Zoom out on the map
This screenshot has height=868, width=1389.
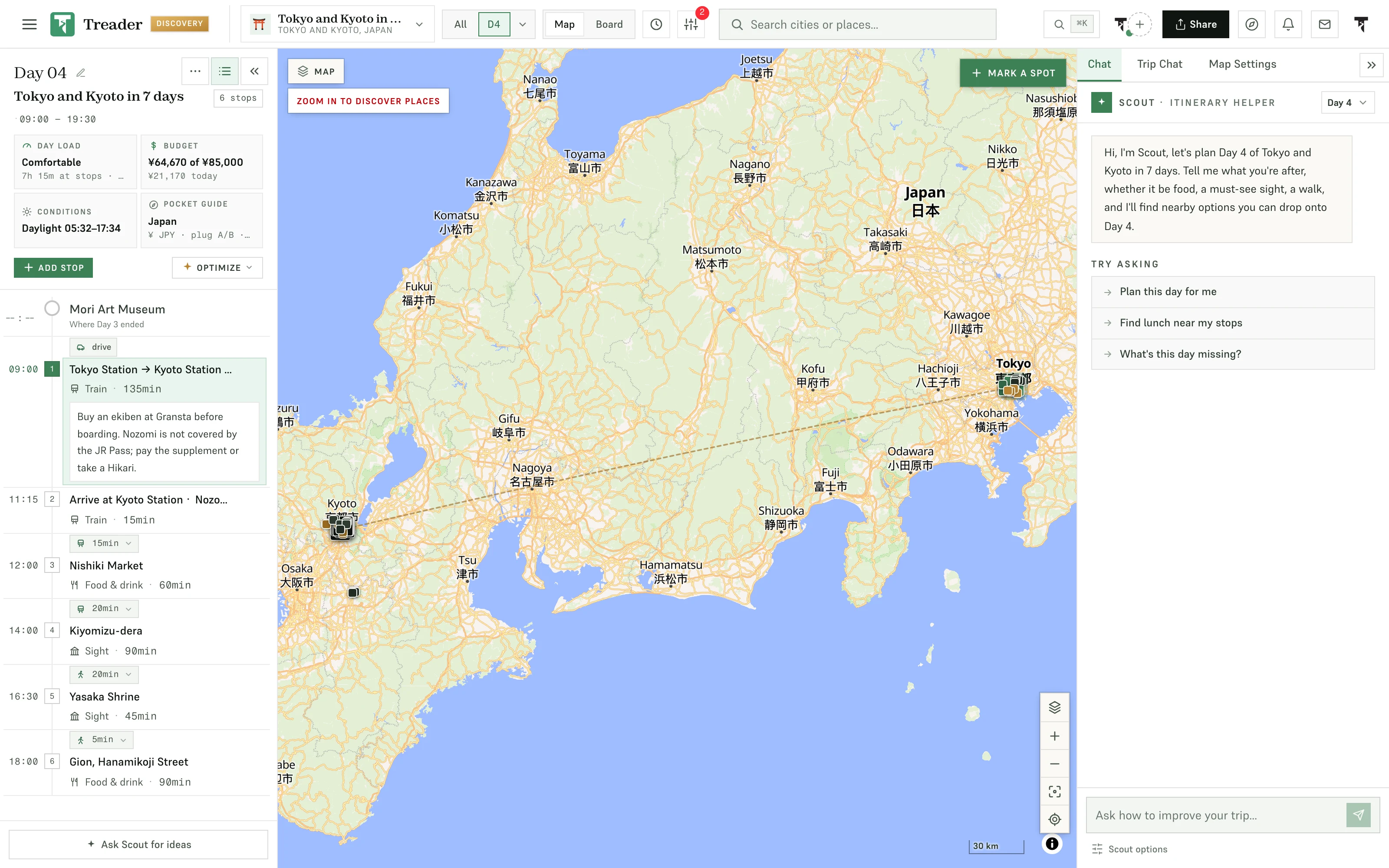pos(1054,764)
